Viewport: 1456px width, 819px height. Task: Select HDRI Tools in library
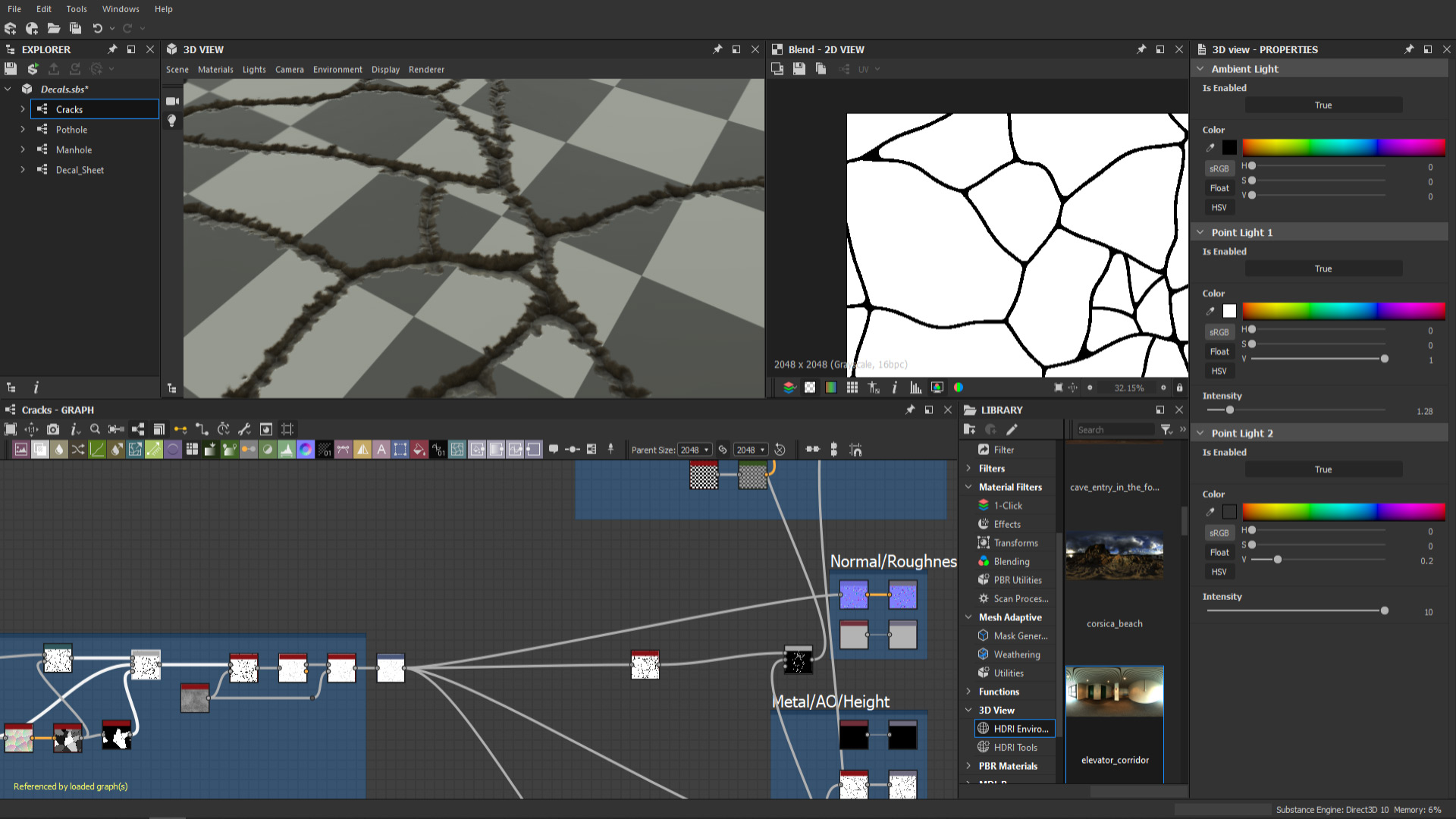point(1015,748)
